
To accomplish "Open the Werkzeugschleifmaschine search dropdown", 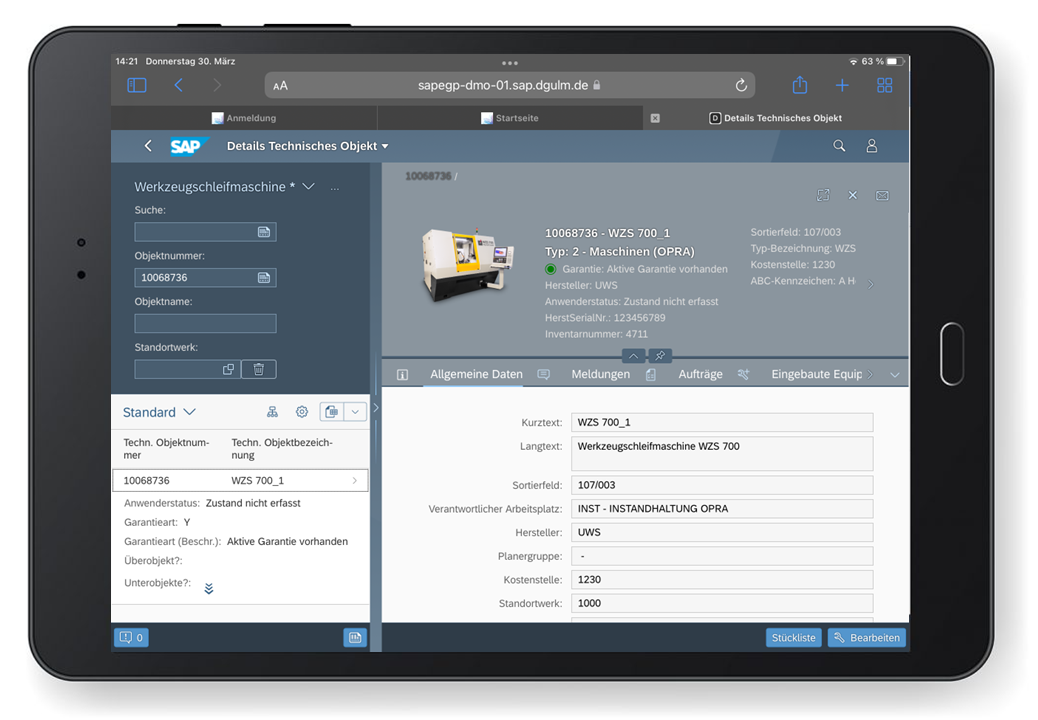I will tap(309, 186).
